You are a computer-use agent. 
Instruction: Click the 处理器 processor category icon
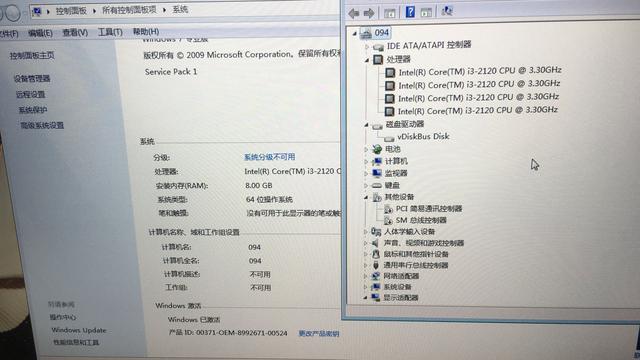click(378, 60)
